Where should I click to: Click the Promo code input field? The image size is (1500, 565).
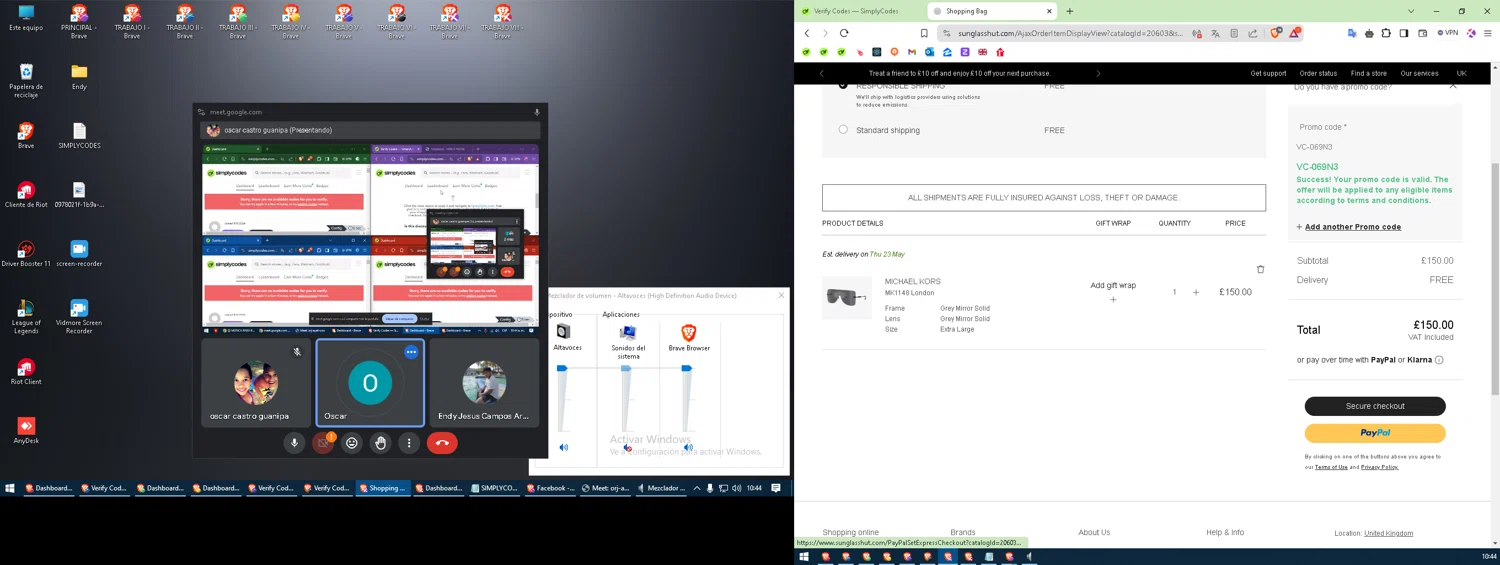click(x=1375, y=147)
